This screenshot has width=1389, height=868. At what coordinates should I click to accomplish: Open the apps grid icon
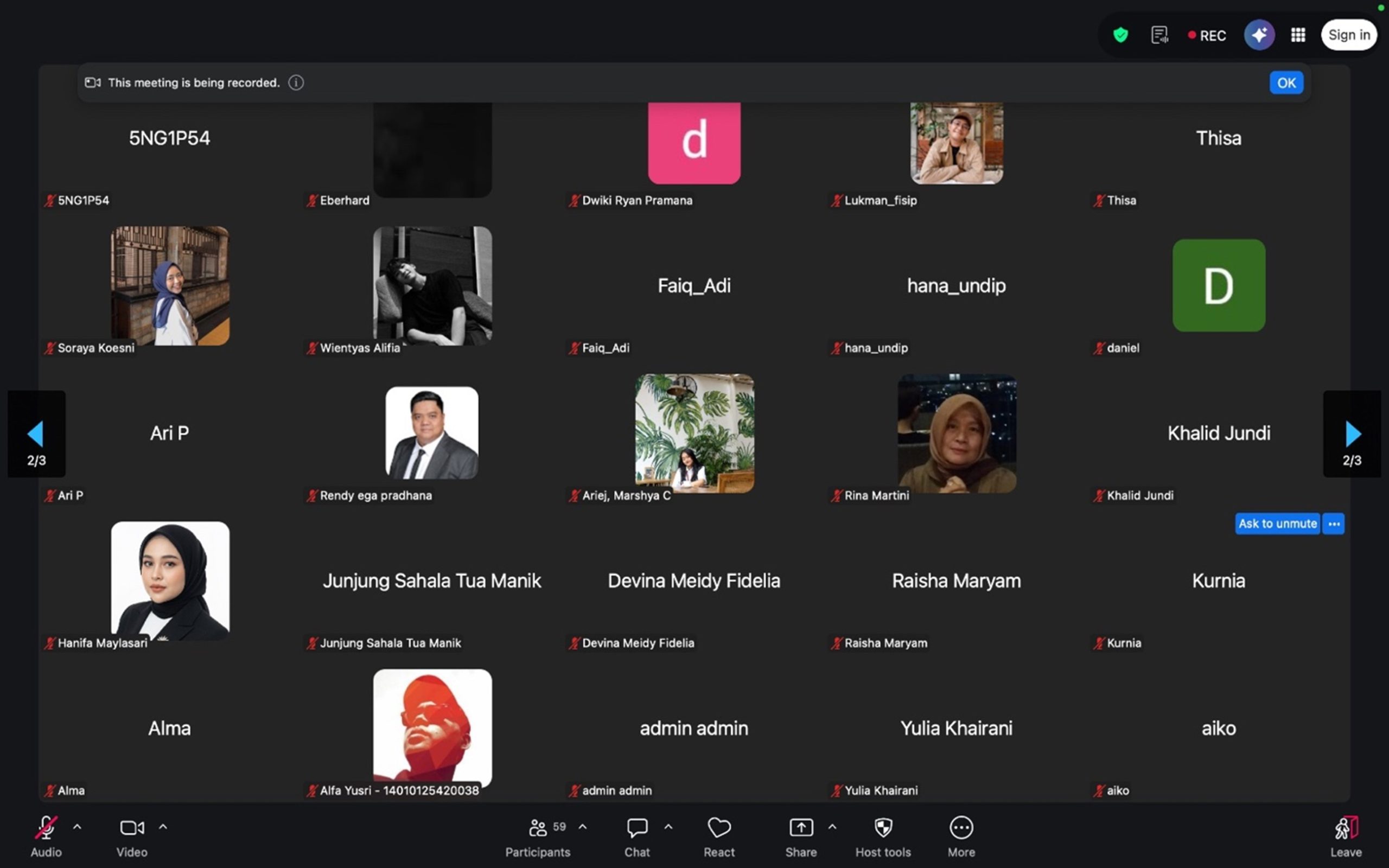pyautogui.click(x=1298, y=35)
